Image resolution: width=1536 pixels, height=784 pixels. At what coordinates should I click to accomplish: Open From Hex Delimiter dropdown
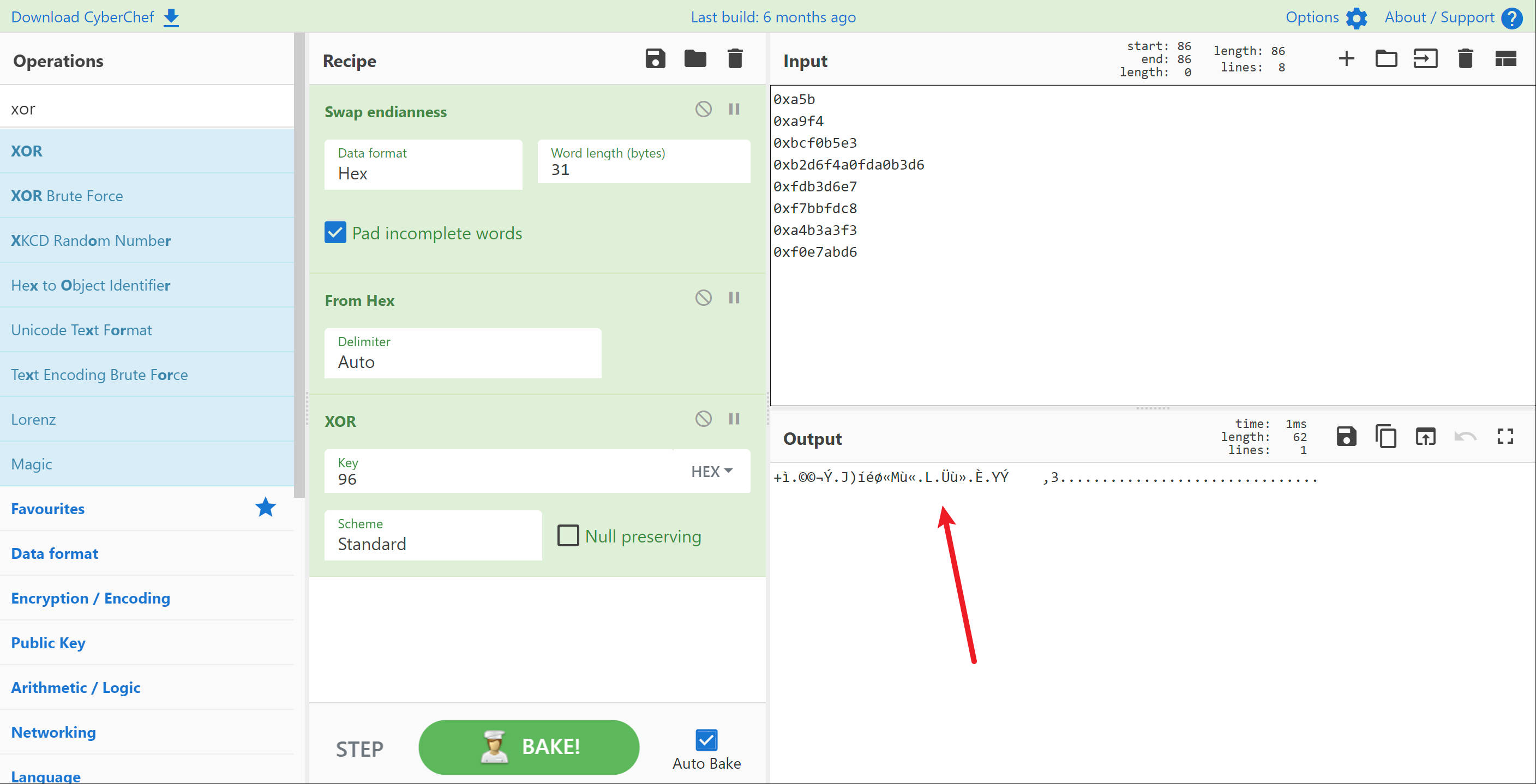[462, 353]
